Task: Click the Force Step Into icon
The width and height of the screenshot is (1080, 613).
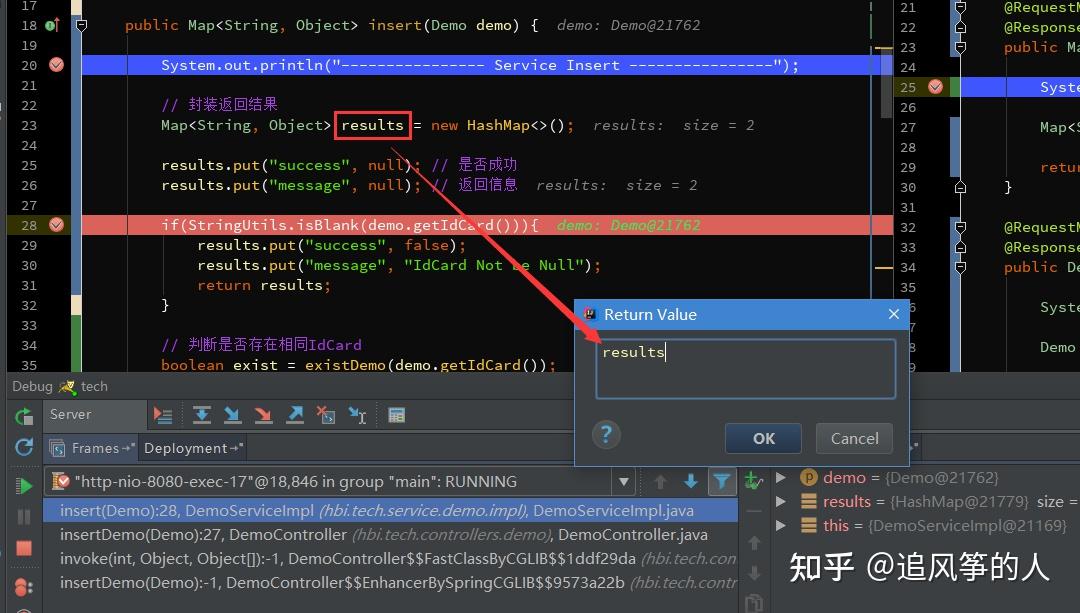Action: [263, 415]
